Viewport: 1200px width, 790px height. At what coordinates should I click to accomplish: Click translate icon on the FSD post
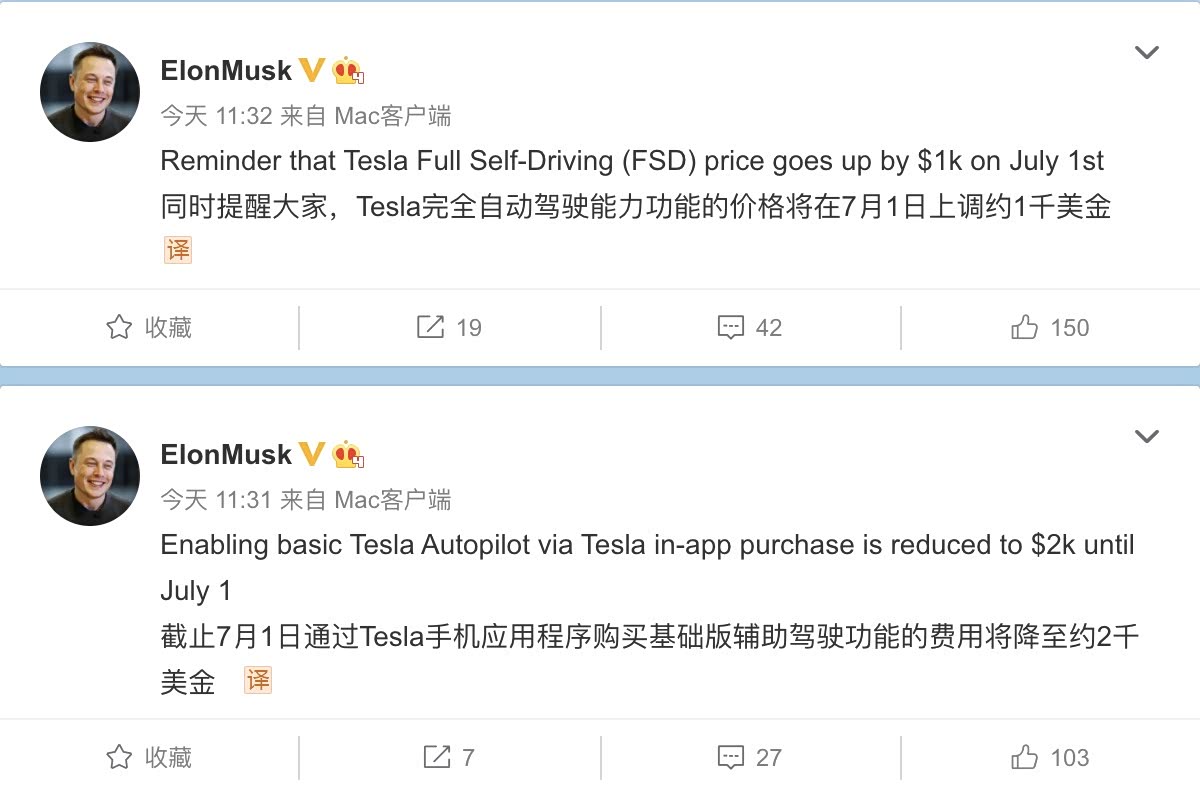pos(177,250)
